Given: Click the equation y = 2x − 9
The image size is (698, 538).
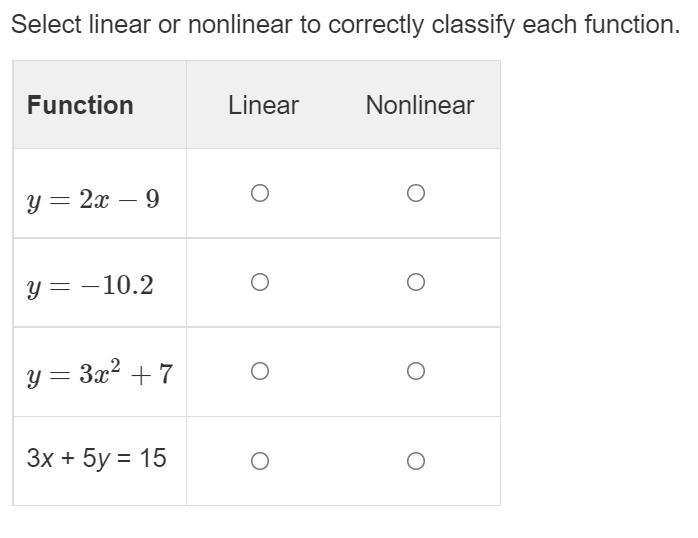Looking at the screenshot, I should click(x=93, y=200).
